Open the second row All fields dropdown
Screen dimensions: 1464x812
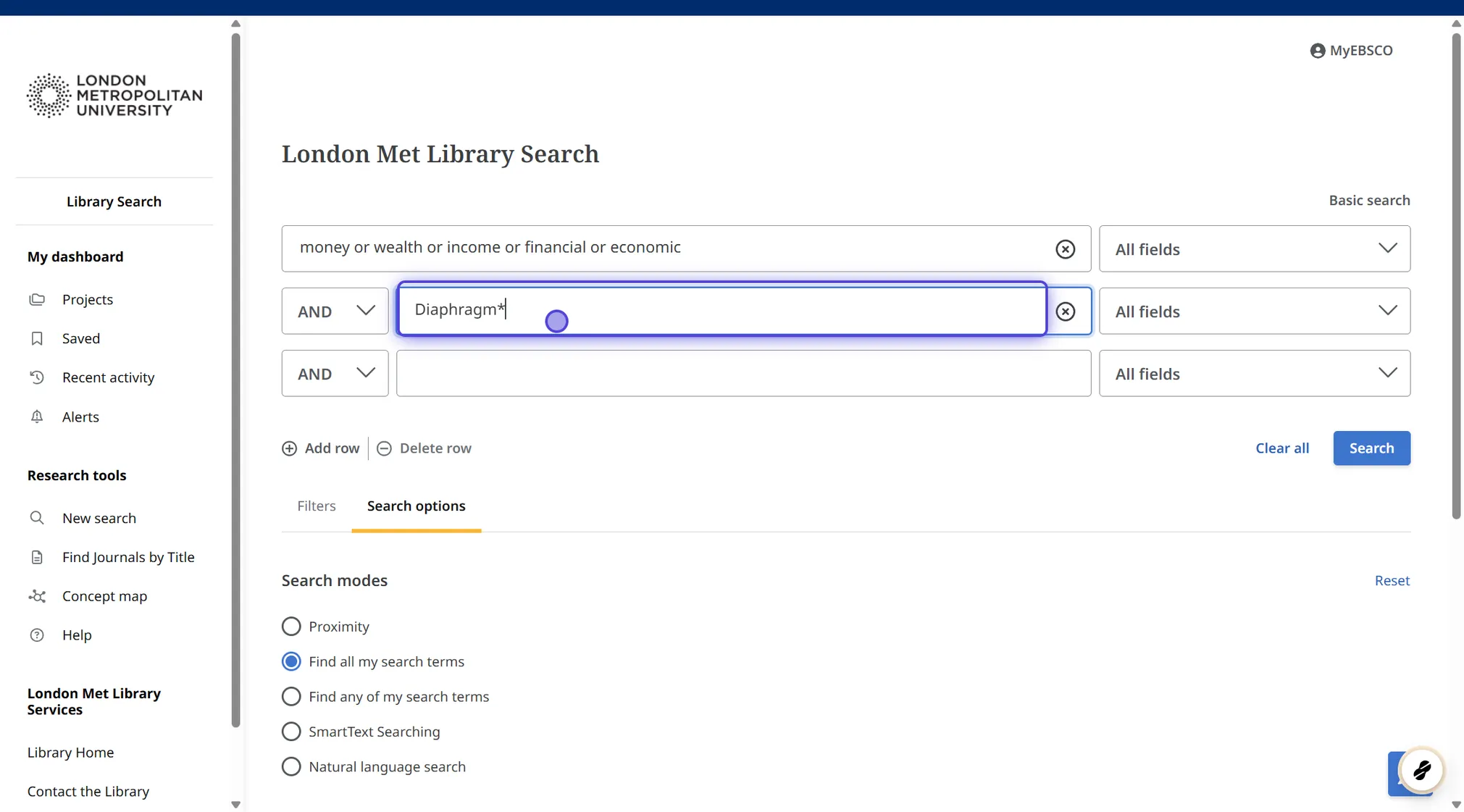point(1254,311)
